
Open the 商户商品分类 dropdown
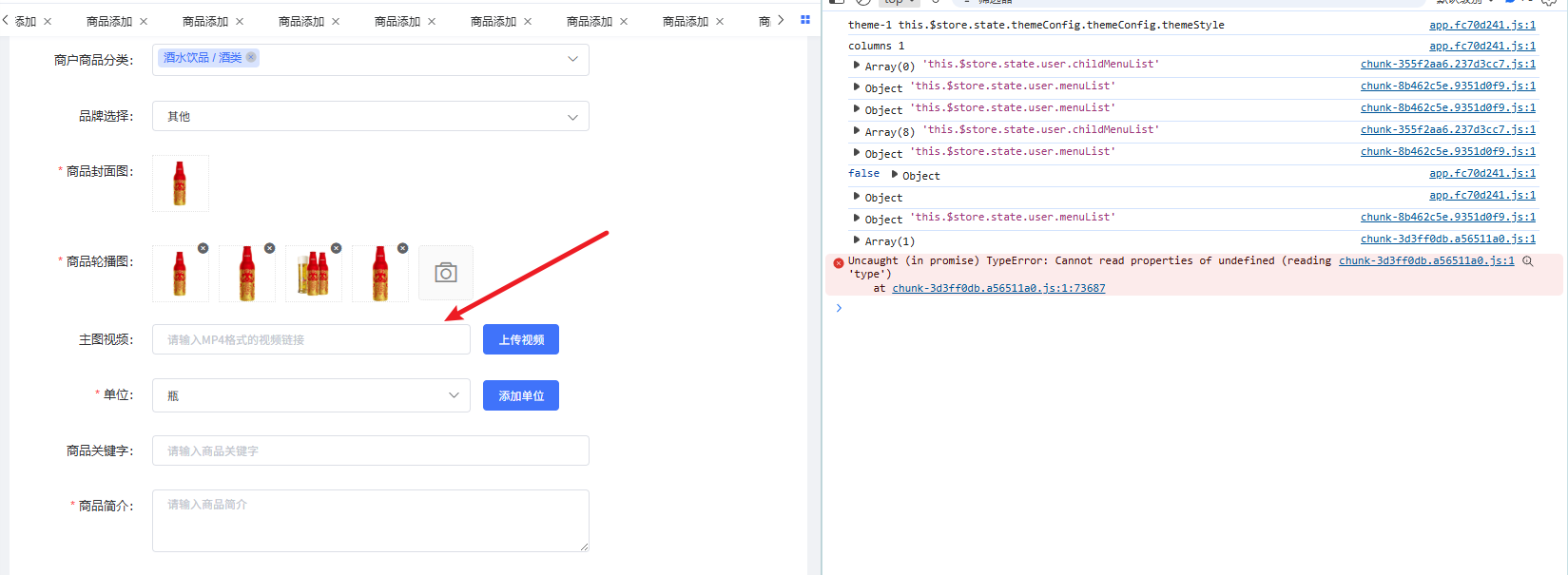[x=571, y=59]
